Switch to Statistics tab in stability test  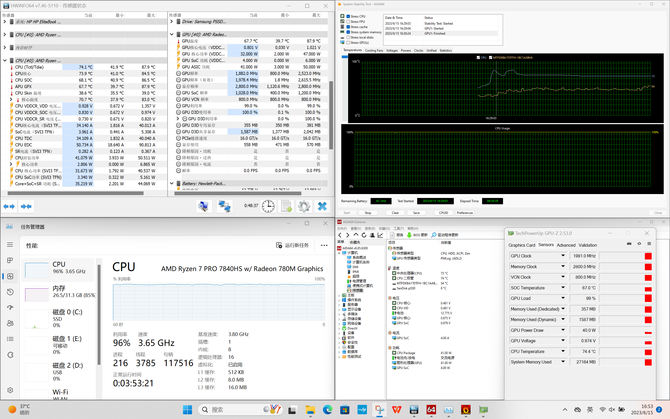coord(446,50)
